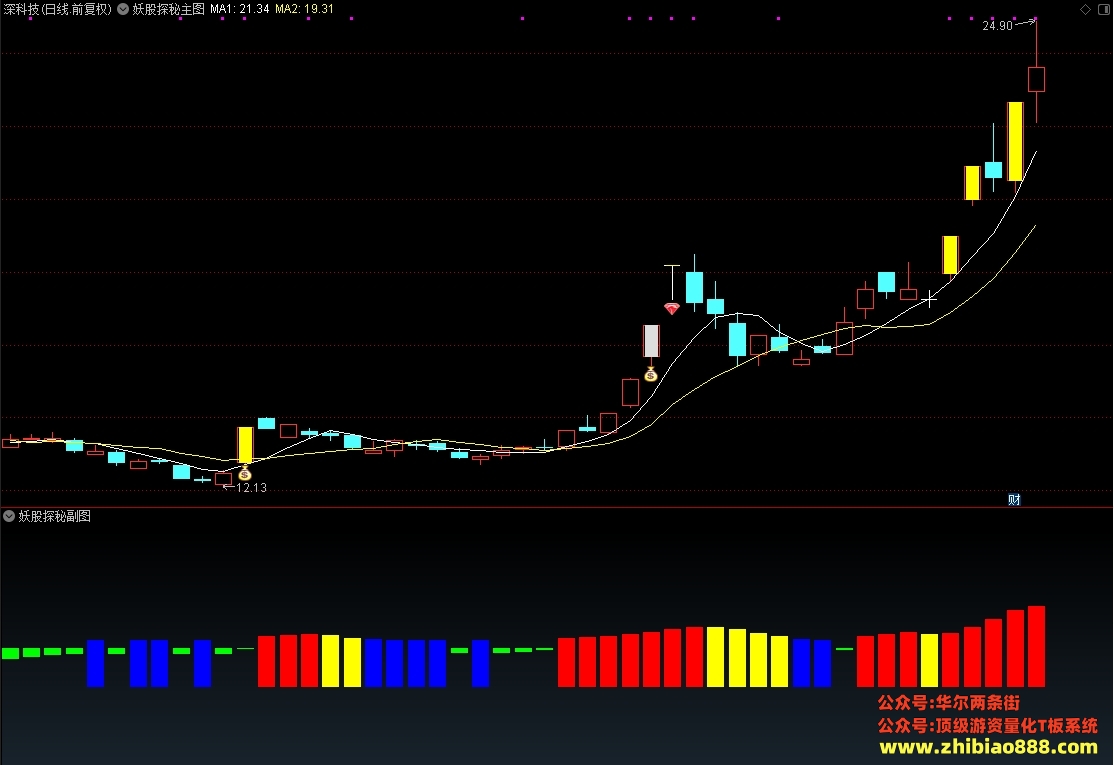Click the money bag icon near 12.13 low
The width and height of the screenshot is (1114, 765).
pos(244,473)
